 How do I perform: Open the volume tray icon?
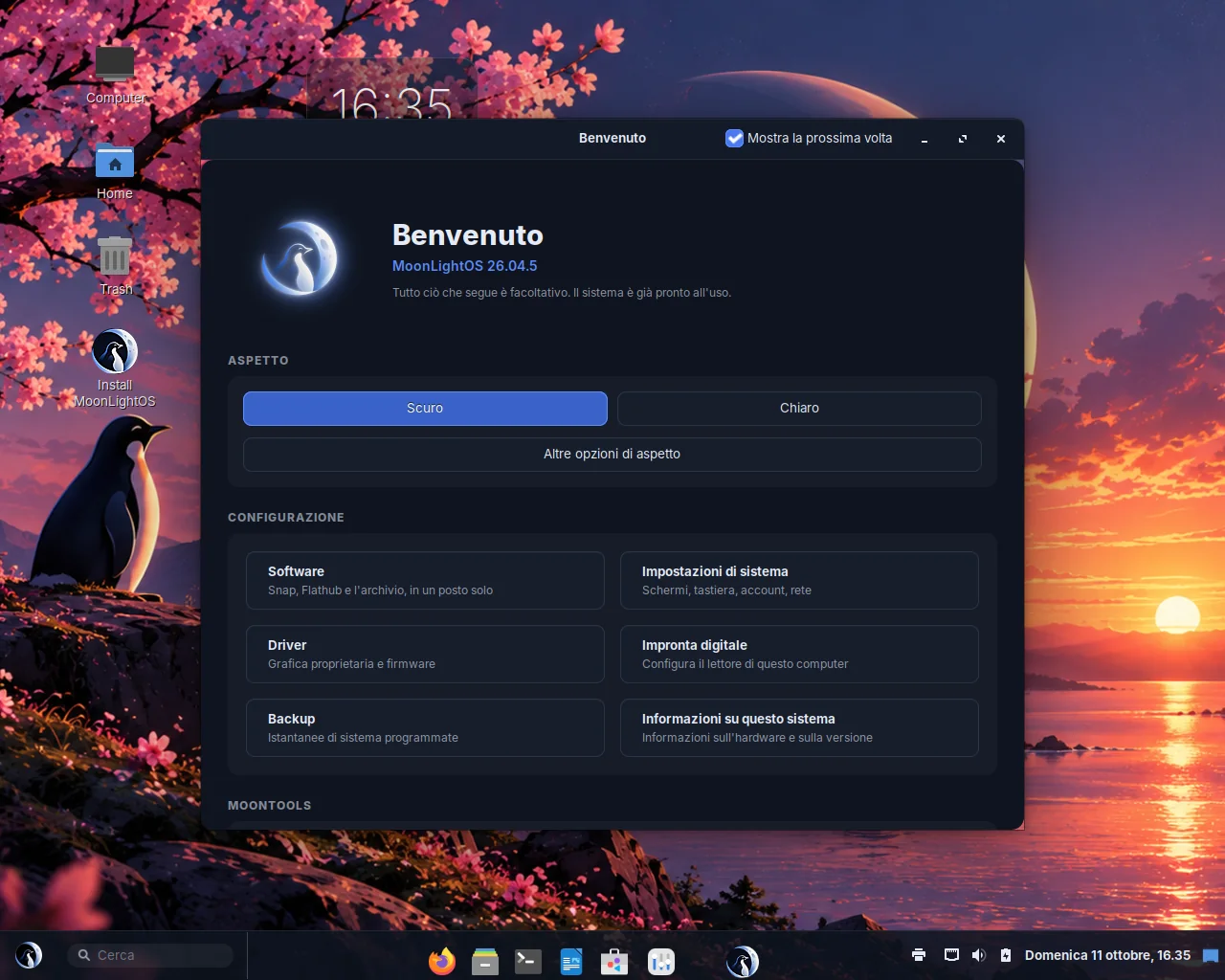tap(978, 954)
